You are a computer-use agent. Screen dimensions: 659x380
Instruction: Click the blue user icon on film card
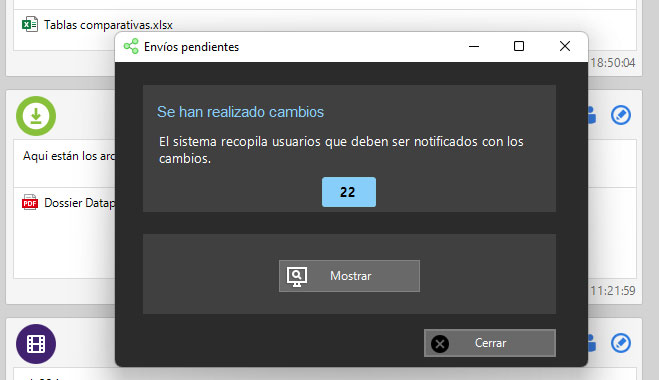[x=592, y=343]
